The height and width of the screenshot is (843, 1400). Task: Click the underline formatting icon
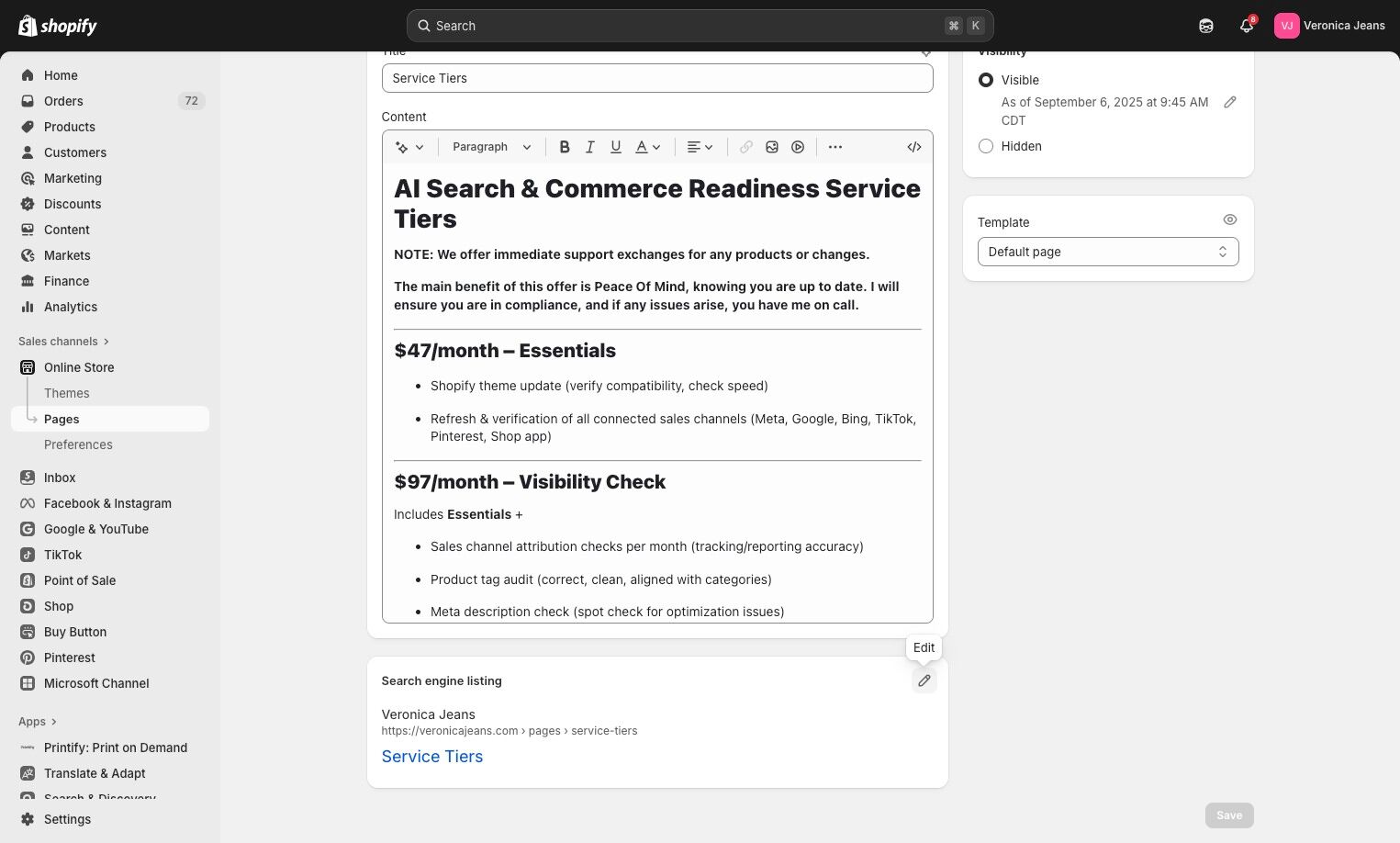[616, 147]
